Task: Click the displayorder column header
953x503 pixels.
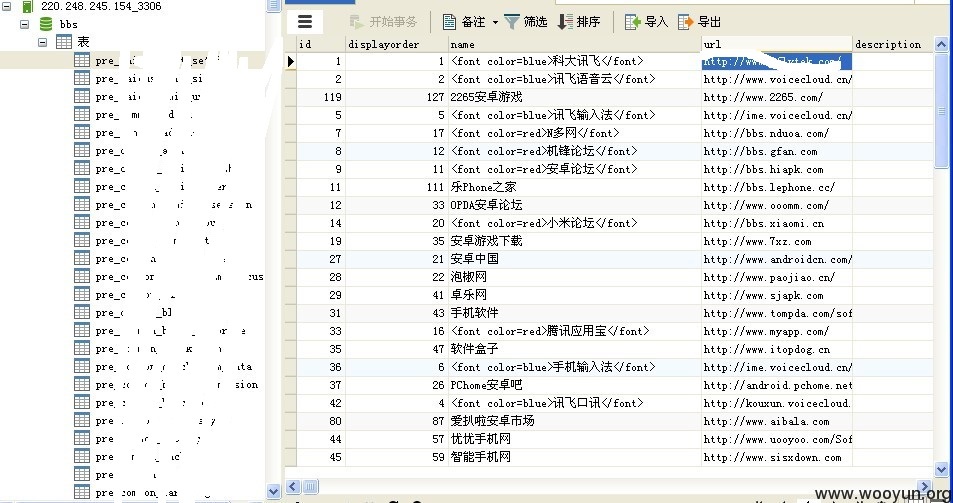Action: click(397, 44)
